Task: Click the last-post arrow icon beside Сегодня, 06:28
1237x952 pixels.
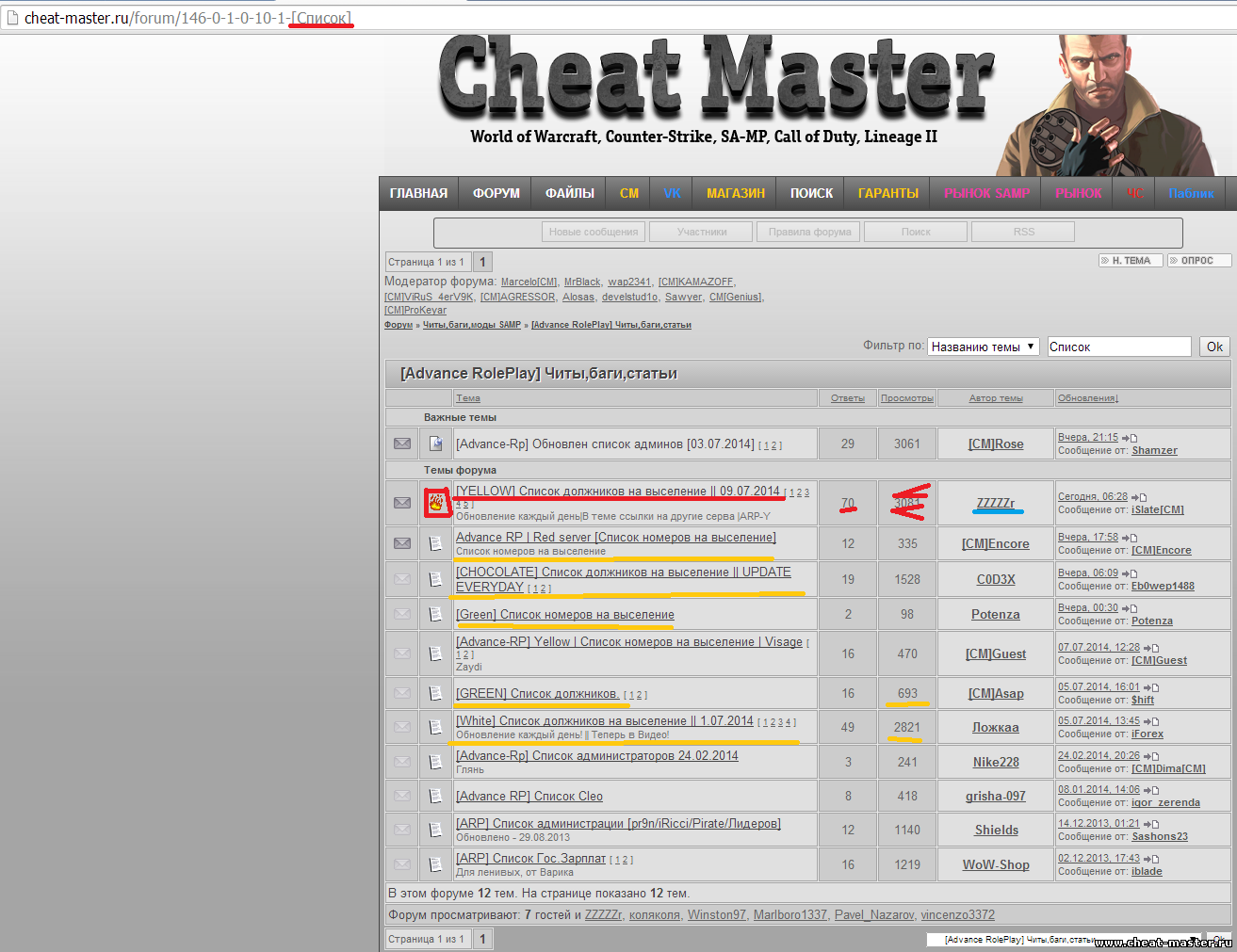Action: point(1139,497)
